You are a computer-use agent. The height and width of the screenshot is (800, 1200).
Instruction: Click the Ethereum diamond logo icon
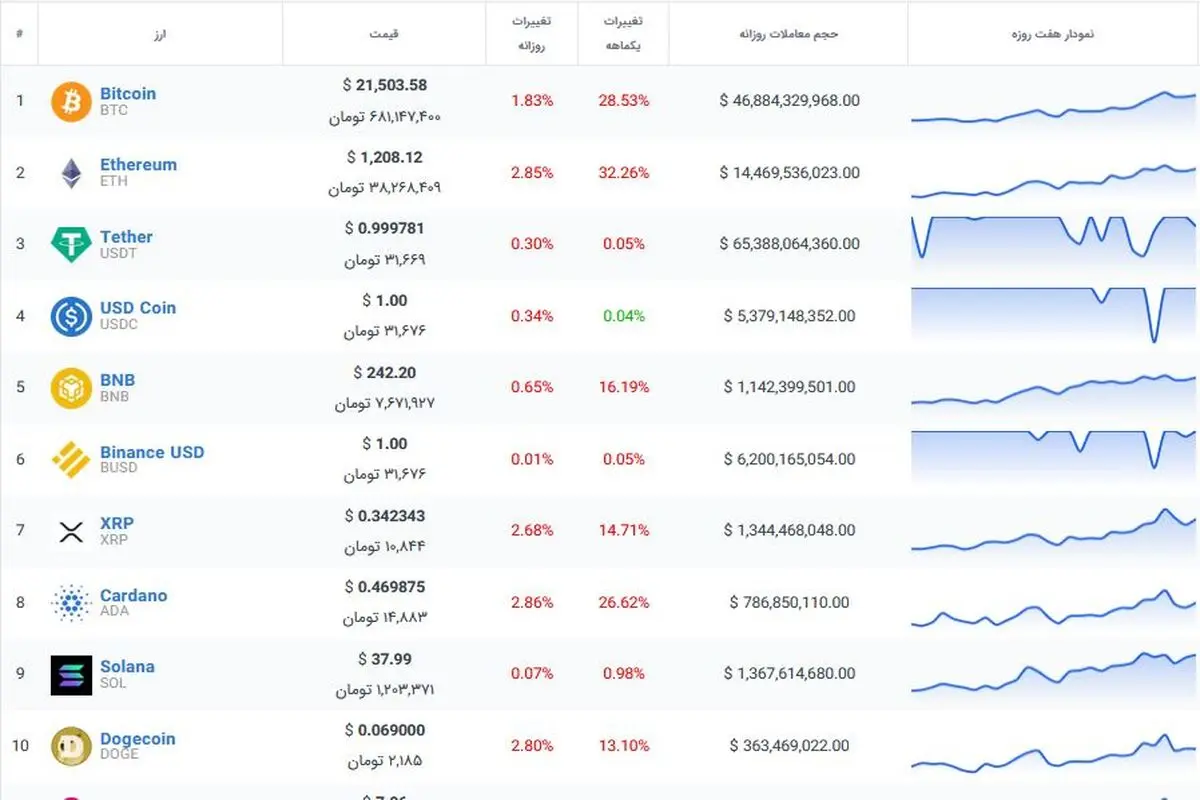[71, 173]
